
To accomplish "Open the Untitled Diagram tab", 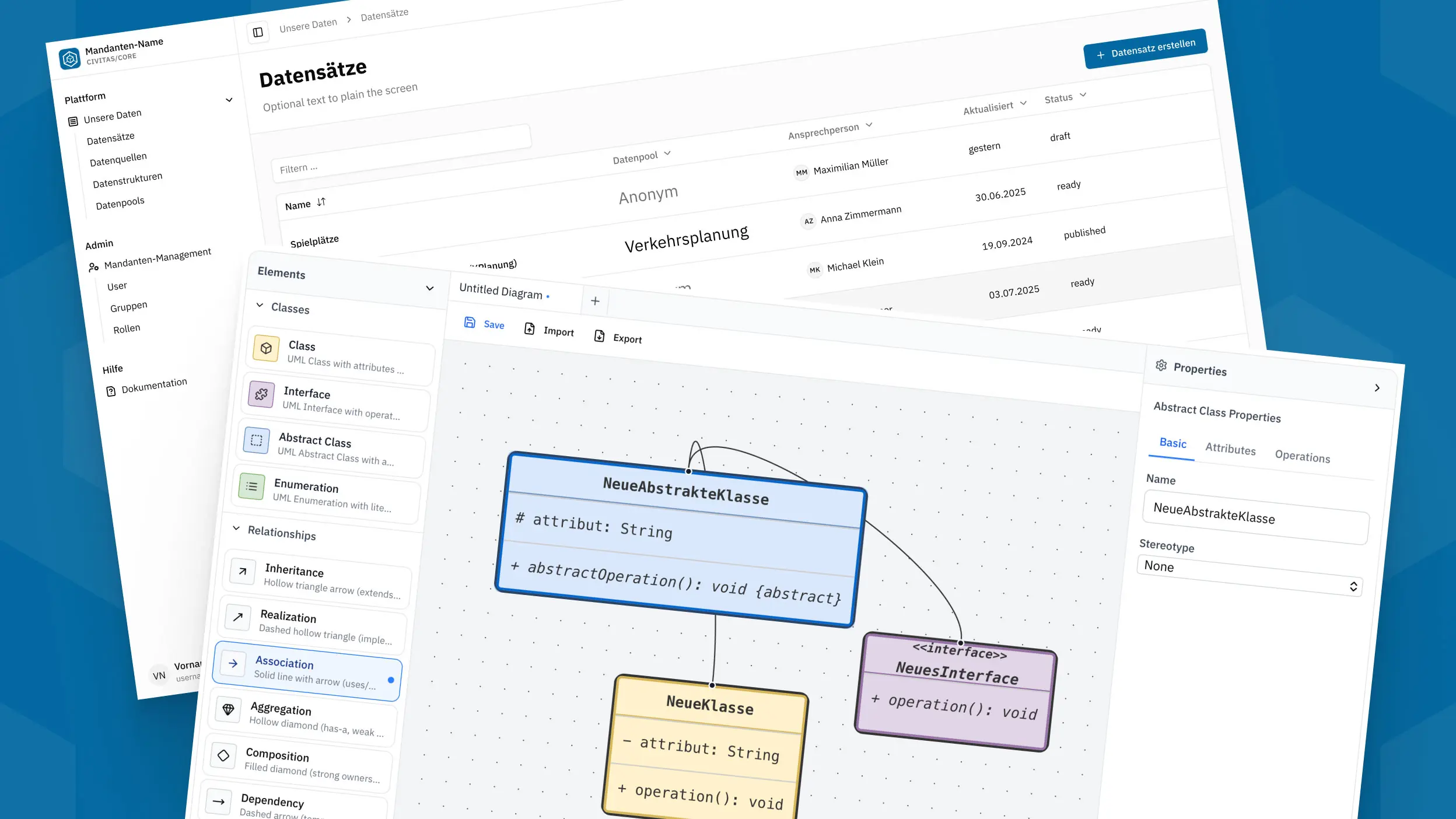I will 501,290.
